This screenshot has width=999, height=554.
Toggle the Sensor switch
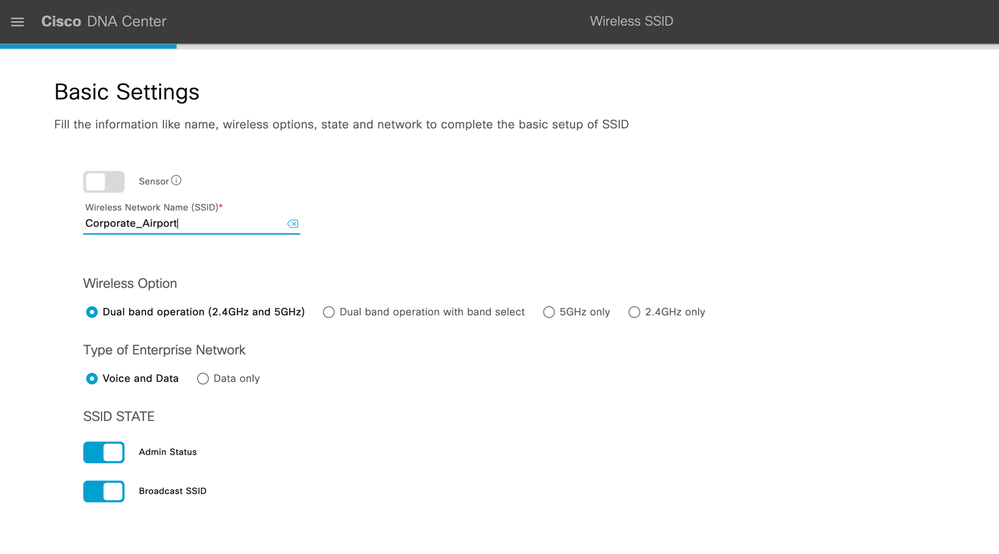coord(104,181)
